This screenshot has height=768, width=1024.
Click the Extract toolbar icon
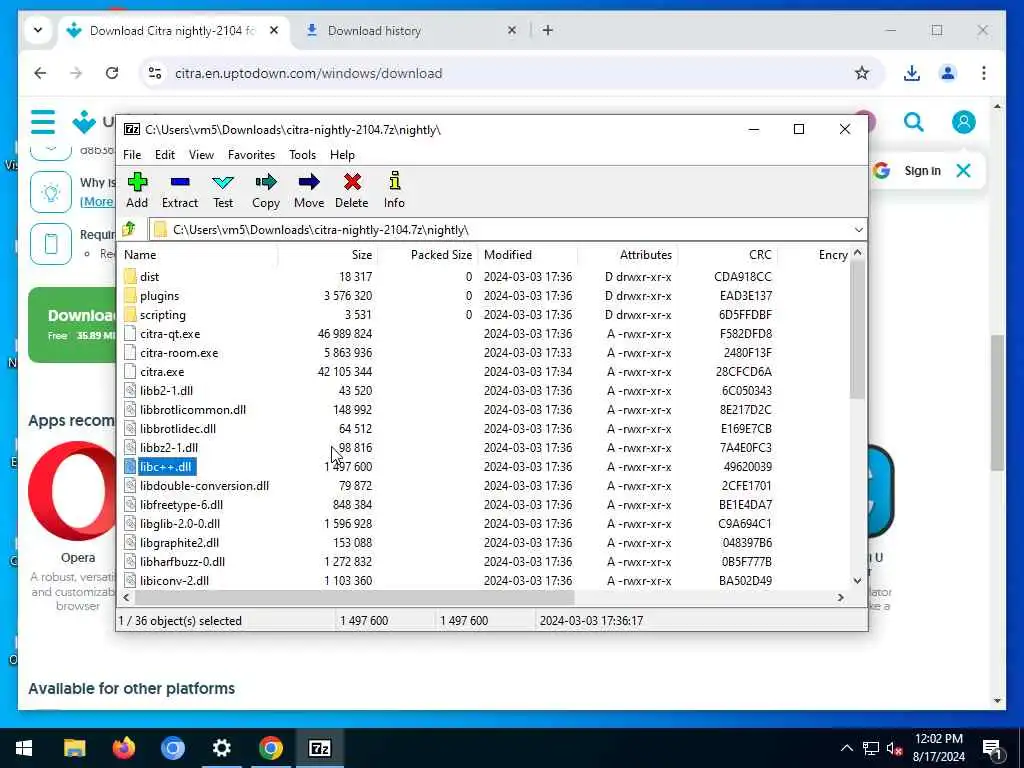coord(180,190)
